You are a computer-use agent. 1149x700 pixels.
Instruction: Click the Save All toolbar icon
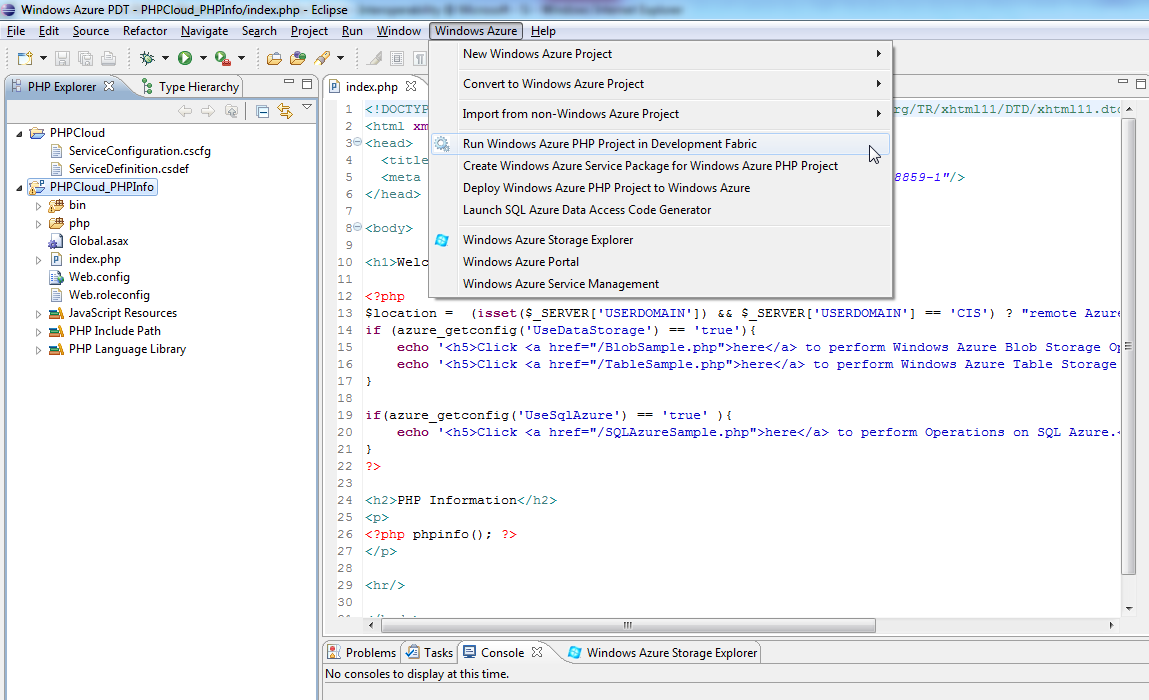coord(86,58)
